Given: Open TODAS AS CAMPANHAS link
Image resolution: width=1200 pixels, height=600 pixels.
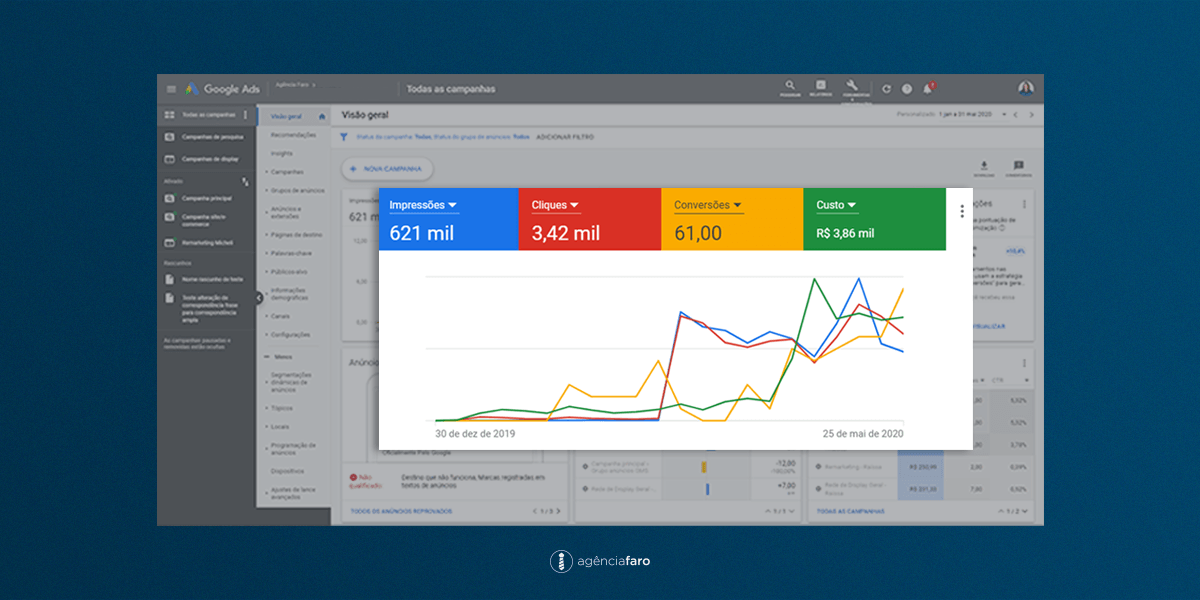Looking at the screenshot, I should pos(850,511).
